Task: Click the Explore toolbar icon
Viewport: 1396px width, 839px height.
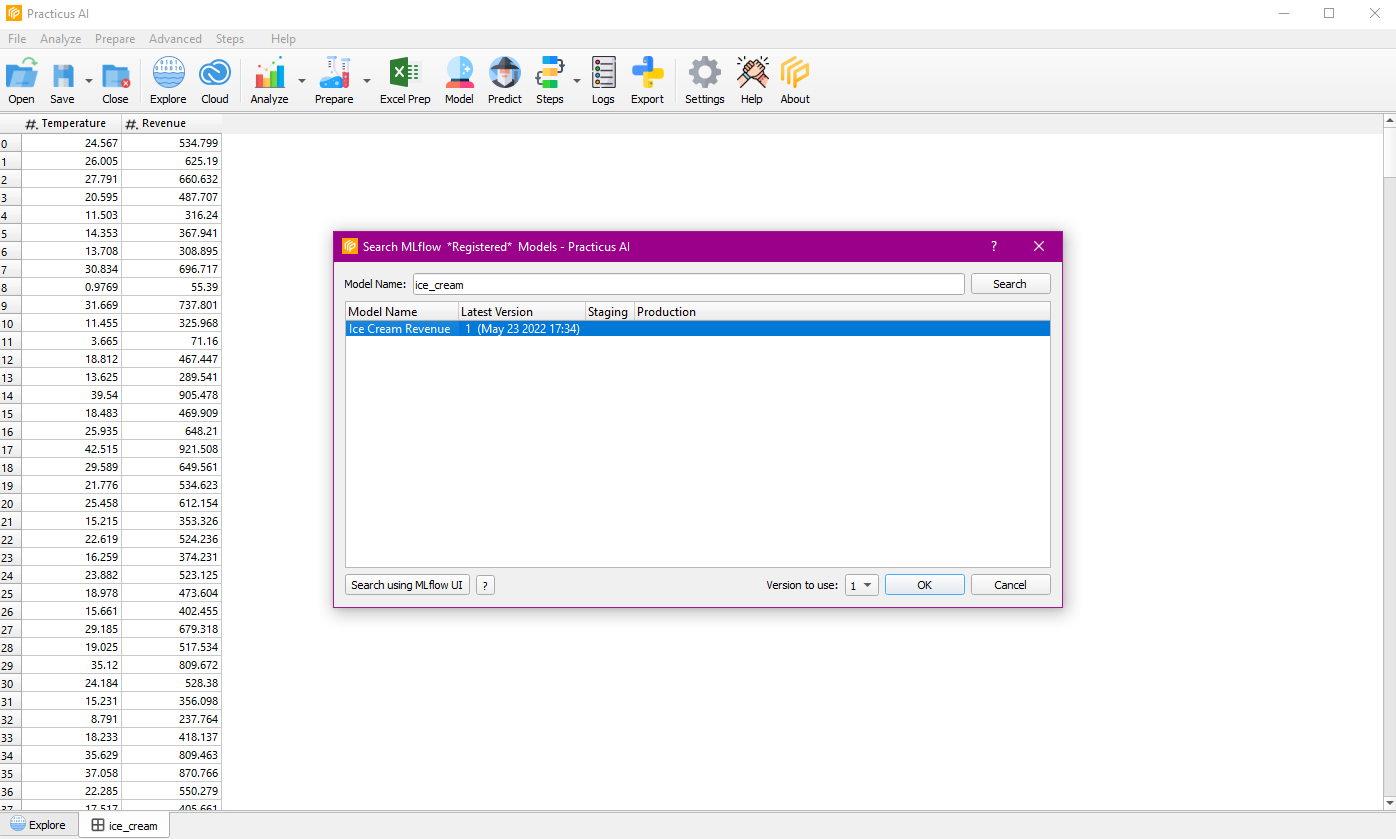Action: point(168,80)
